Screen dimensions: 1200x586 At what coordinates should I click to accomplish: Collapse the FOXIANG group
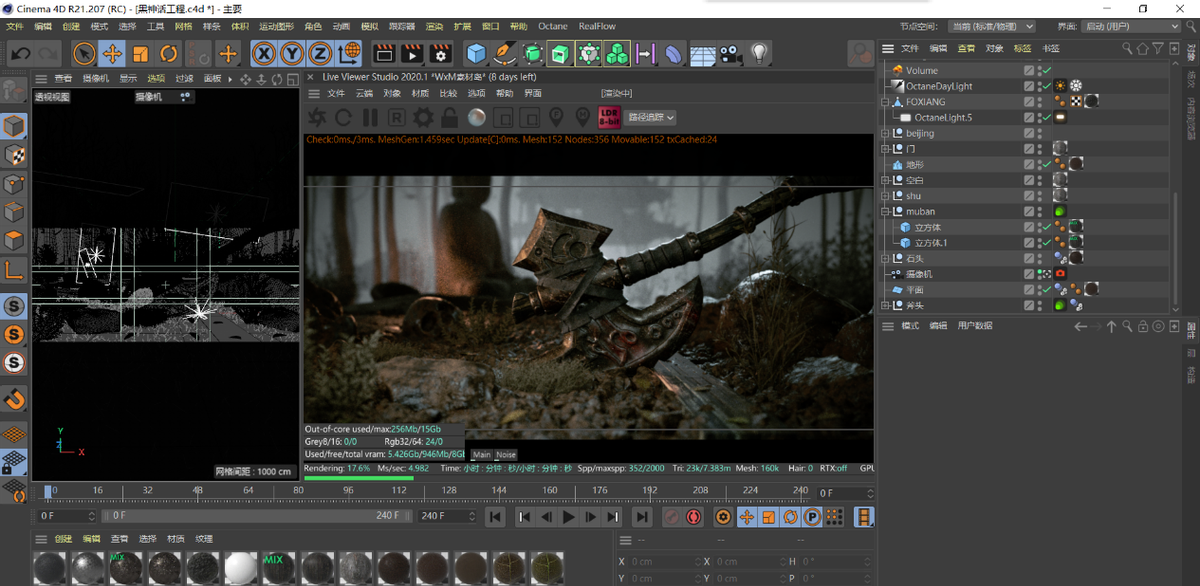coord(886,102)
